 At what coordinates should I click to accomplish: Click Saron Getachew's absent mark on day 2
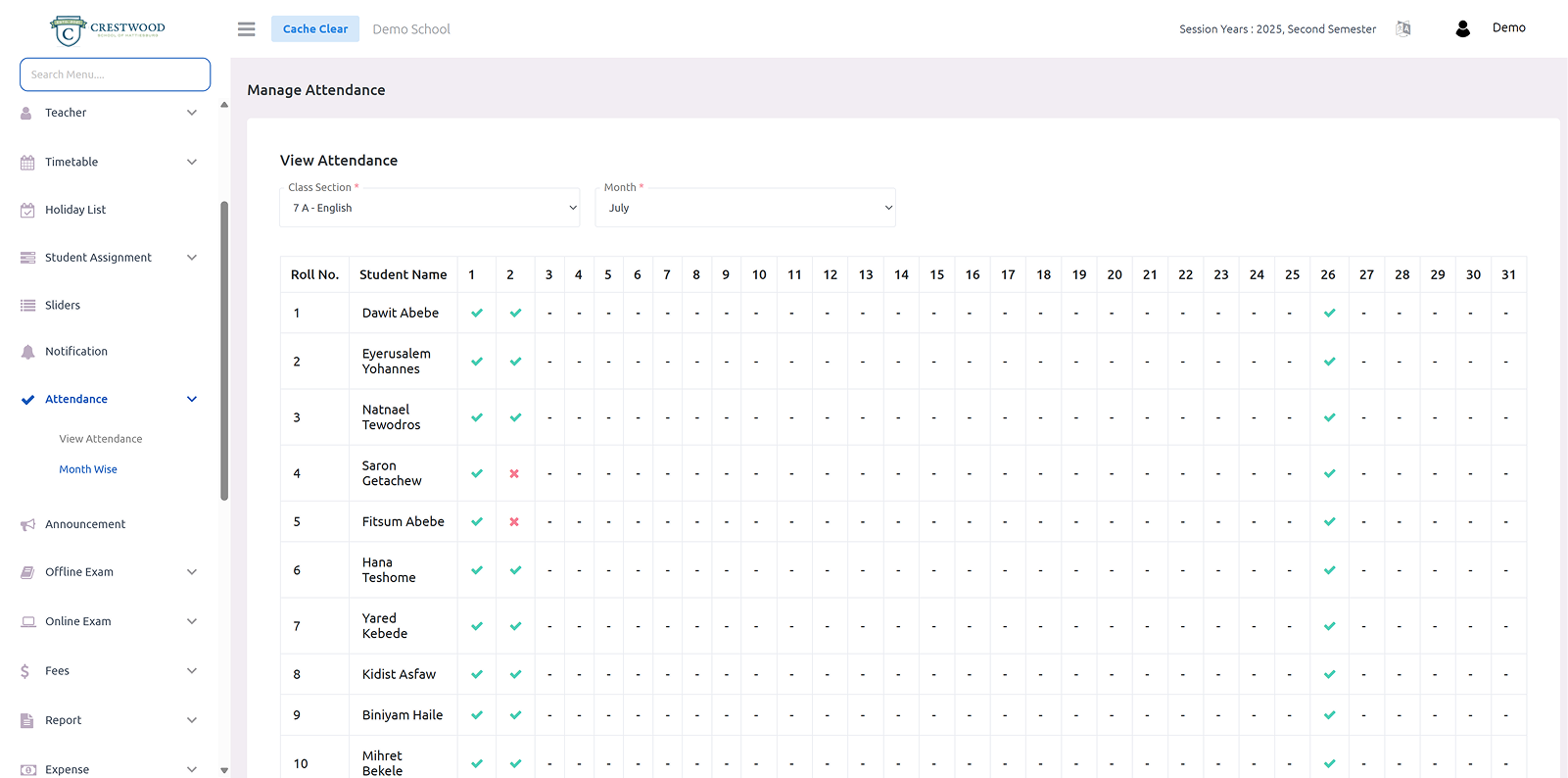(514, 474)
